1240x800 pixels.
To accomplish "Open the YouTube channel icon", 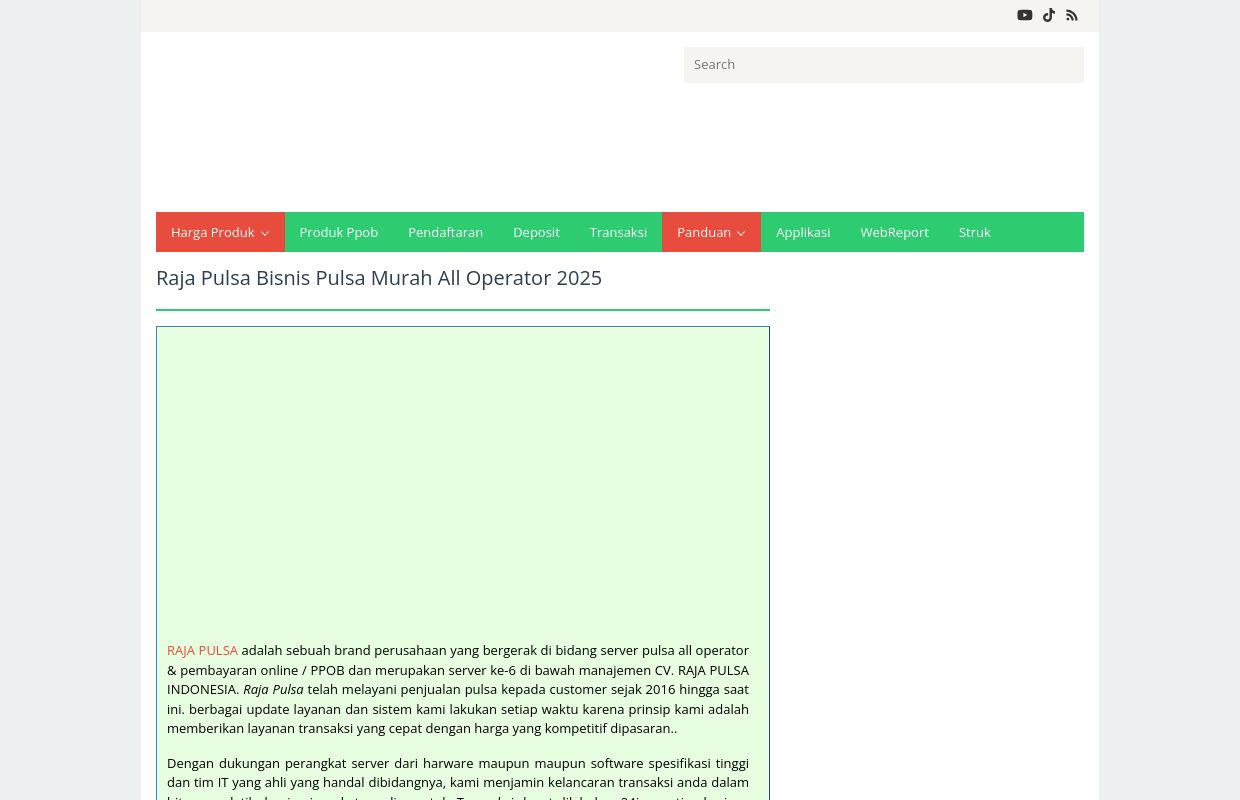I will point(1024,15).
